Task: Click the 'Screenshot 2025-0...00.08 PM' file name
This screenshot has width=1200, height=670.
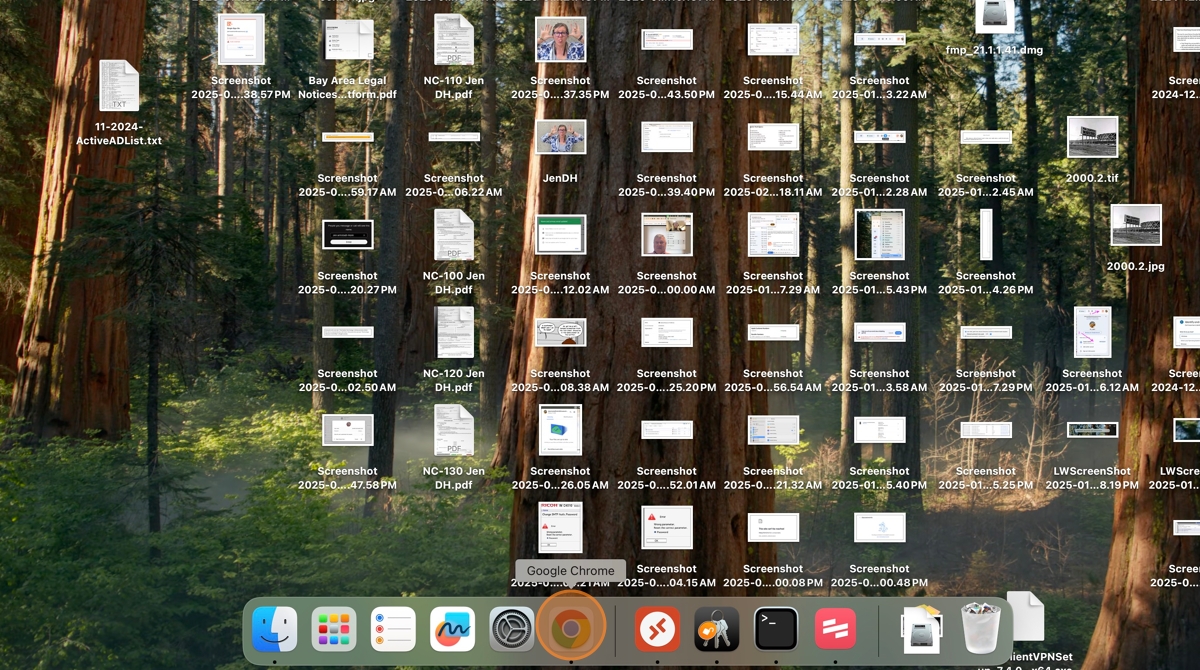Action: [x=773, y=575]
